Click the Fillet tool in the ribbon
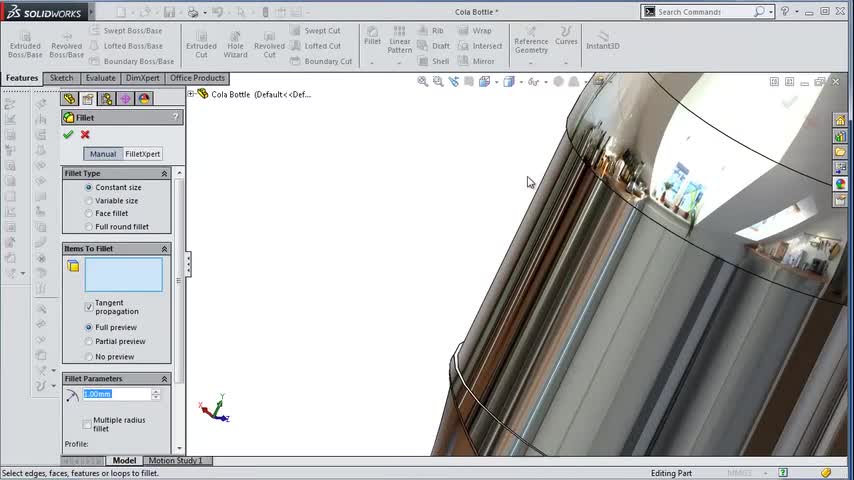Screen dimensions: 854x480 (373, 36)
